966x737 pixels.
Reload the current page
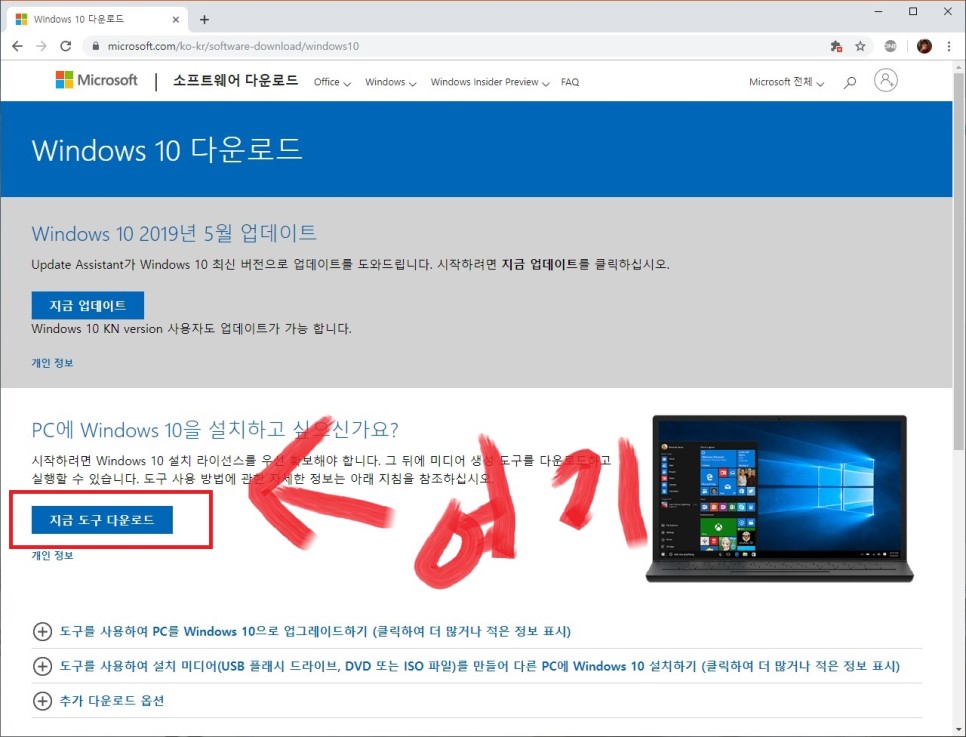point(65,46)
